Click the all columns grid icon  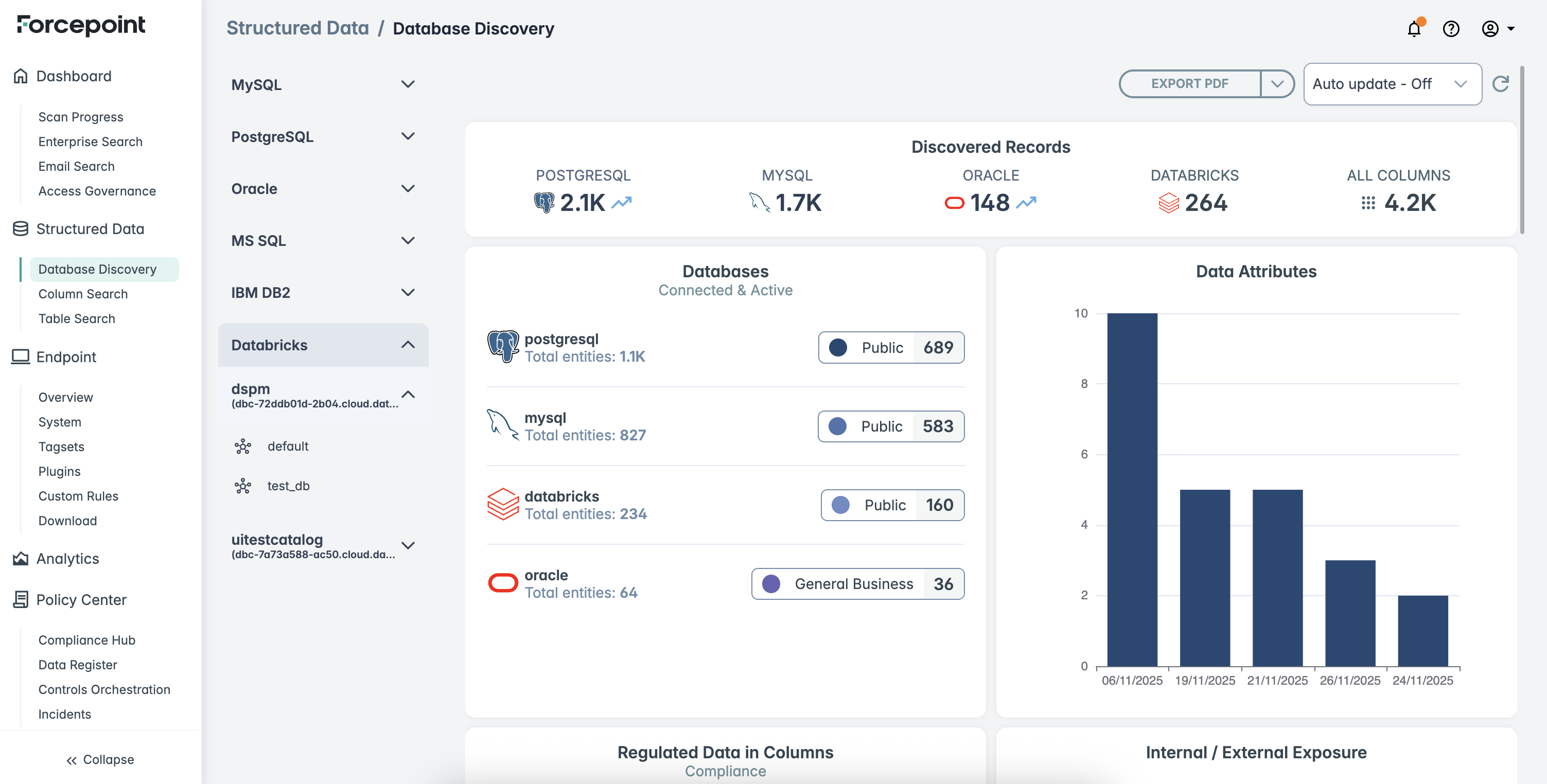(1368, 203)
